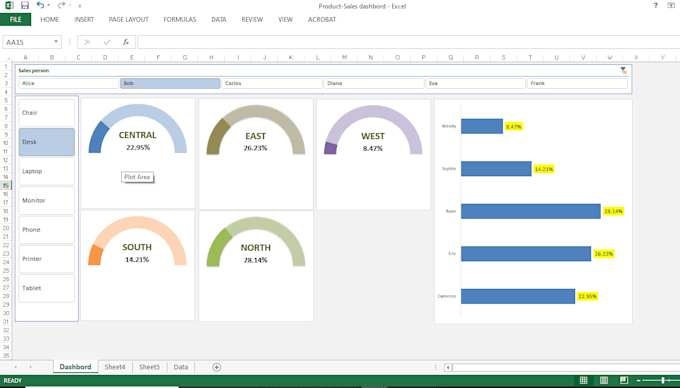This screenshot has width=680, height=388.
Task: Open the PAGE LAYOUT tab
Action: 128,20
